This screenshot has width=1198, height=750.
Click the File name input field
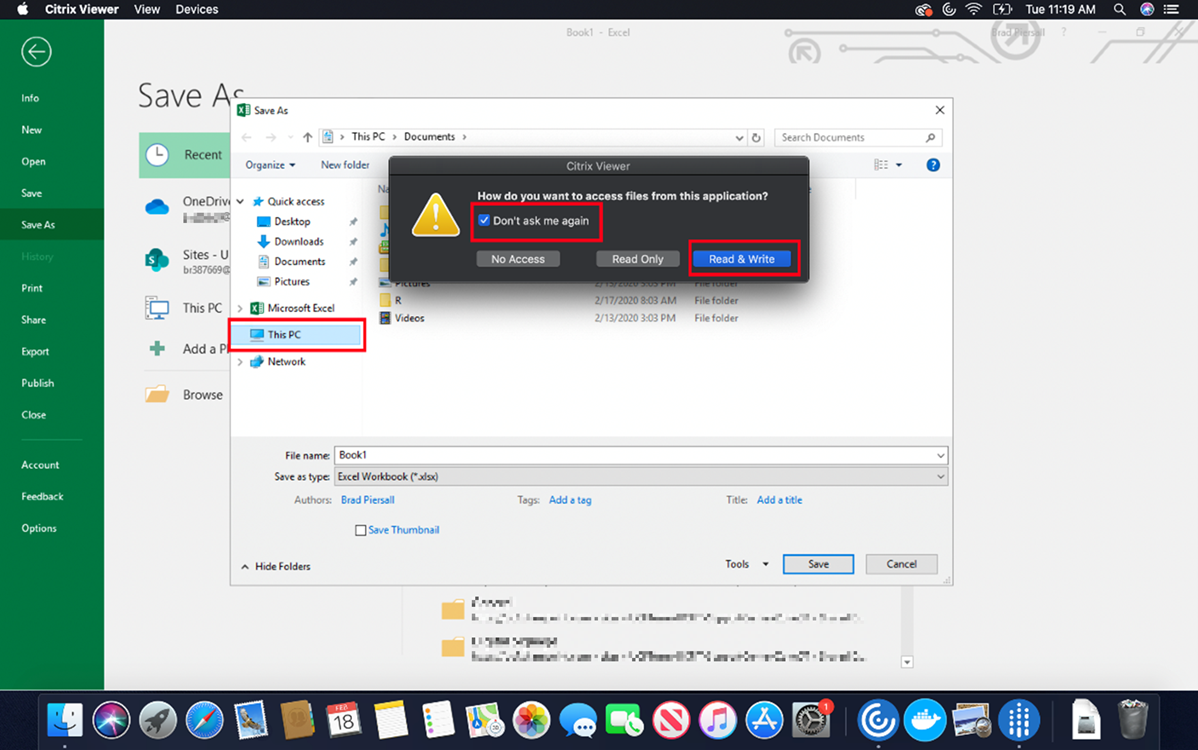pyautogui.click(x=634, y=455)
